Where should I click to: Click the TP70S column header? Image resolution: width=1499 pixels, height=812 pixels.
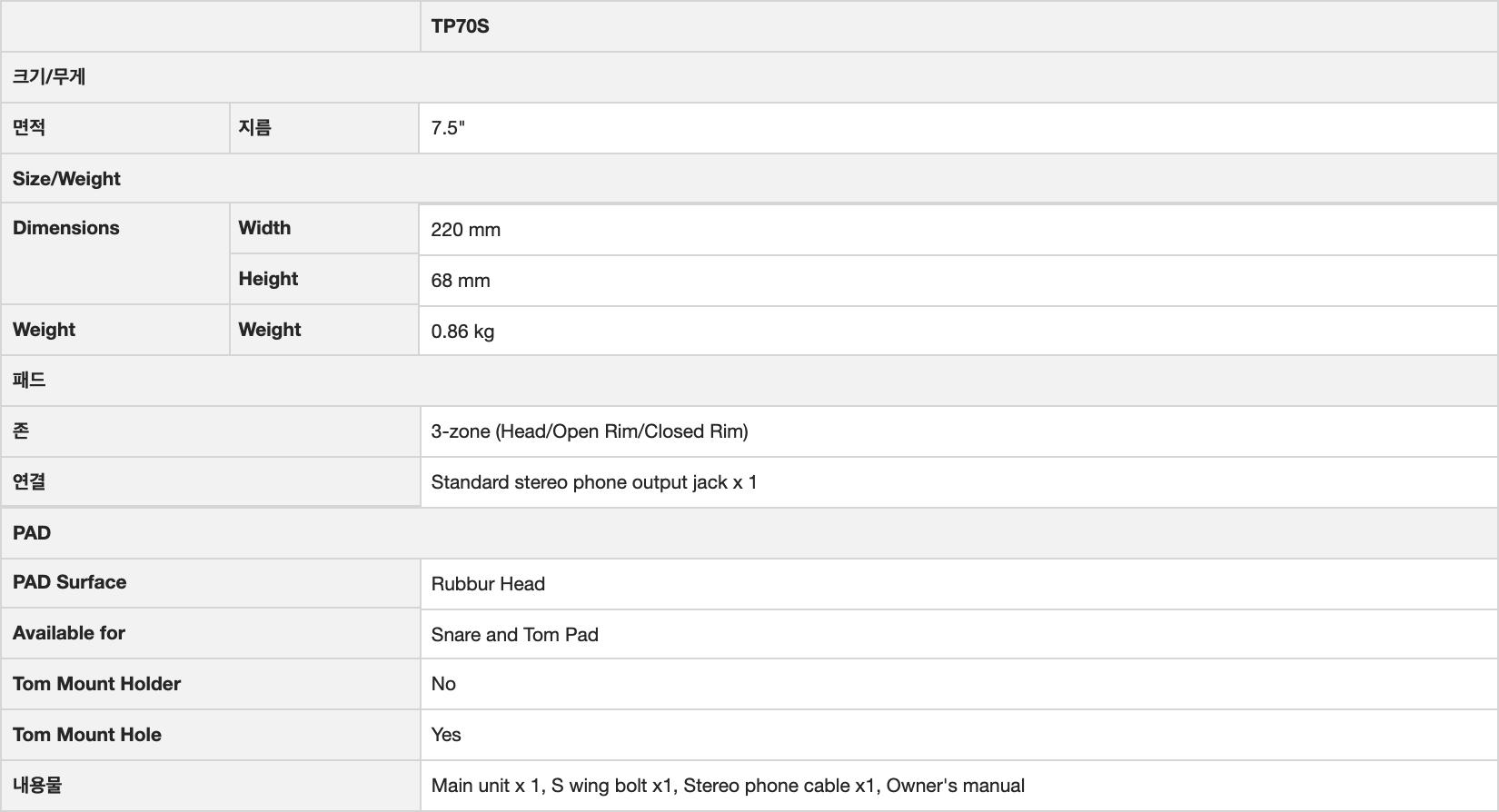tap(460, 26)
